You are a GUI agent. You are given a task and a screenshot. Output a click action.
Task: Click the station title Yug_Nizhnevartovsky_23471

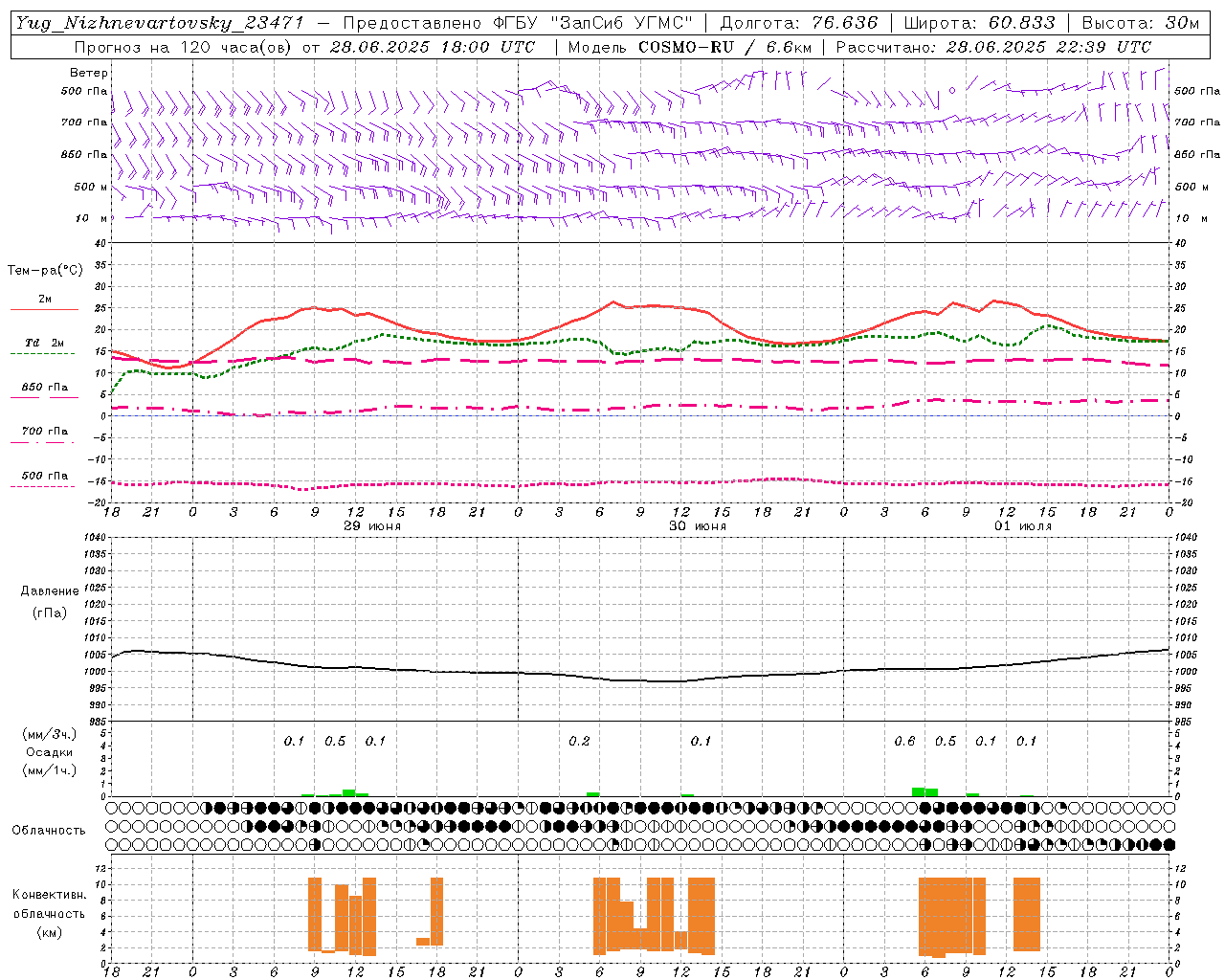tap(160, 23)
